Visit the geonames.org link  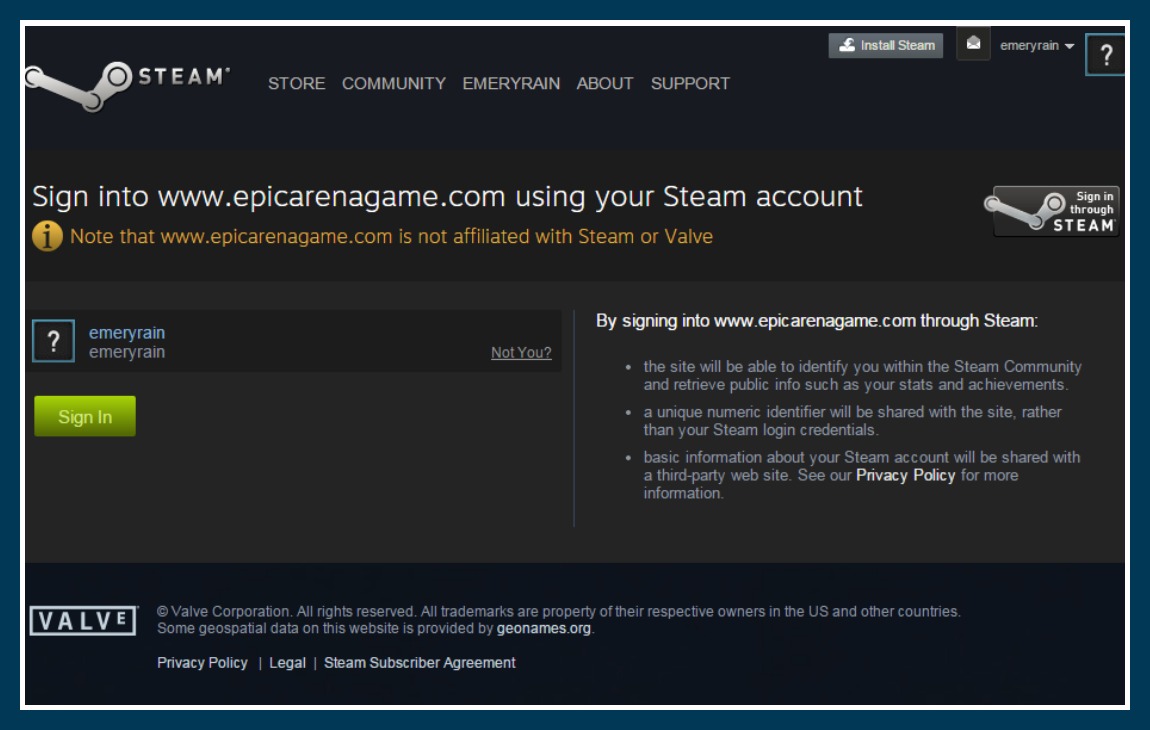point(543,629)
